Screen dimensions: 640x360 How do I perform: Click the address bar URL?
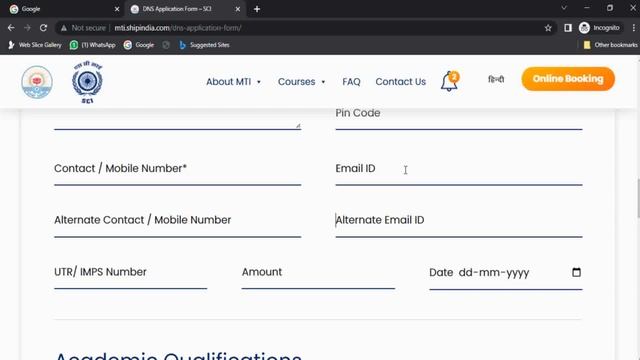coord(178,28)
